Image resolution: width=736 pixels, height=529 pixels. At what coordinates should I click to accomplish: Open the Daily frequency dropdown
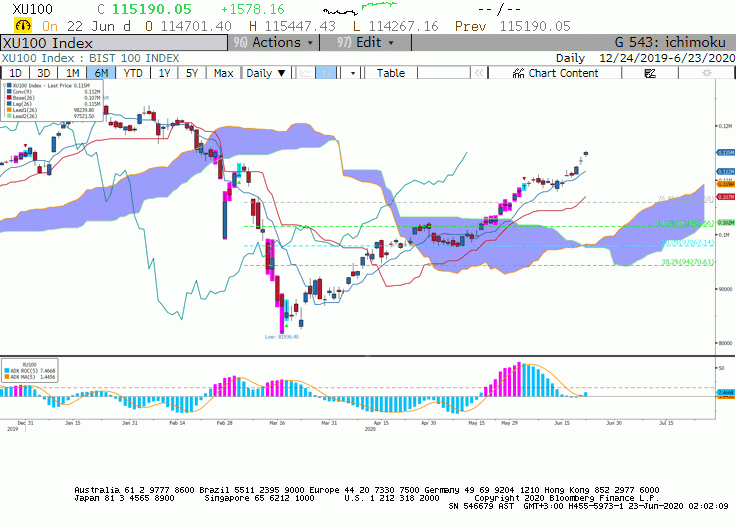click(266, 73)
